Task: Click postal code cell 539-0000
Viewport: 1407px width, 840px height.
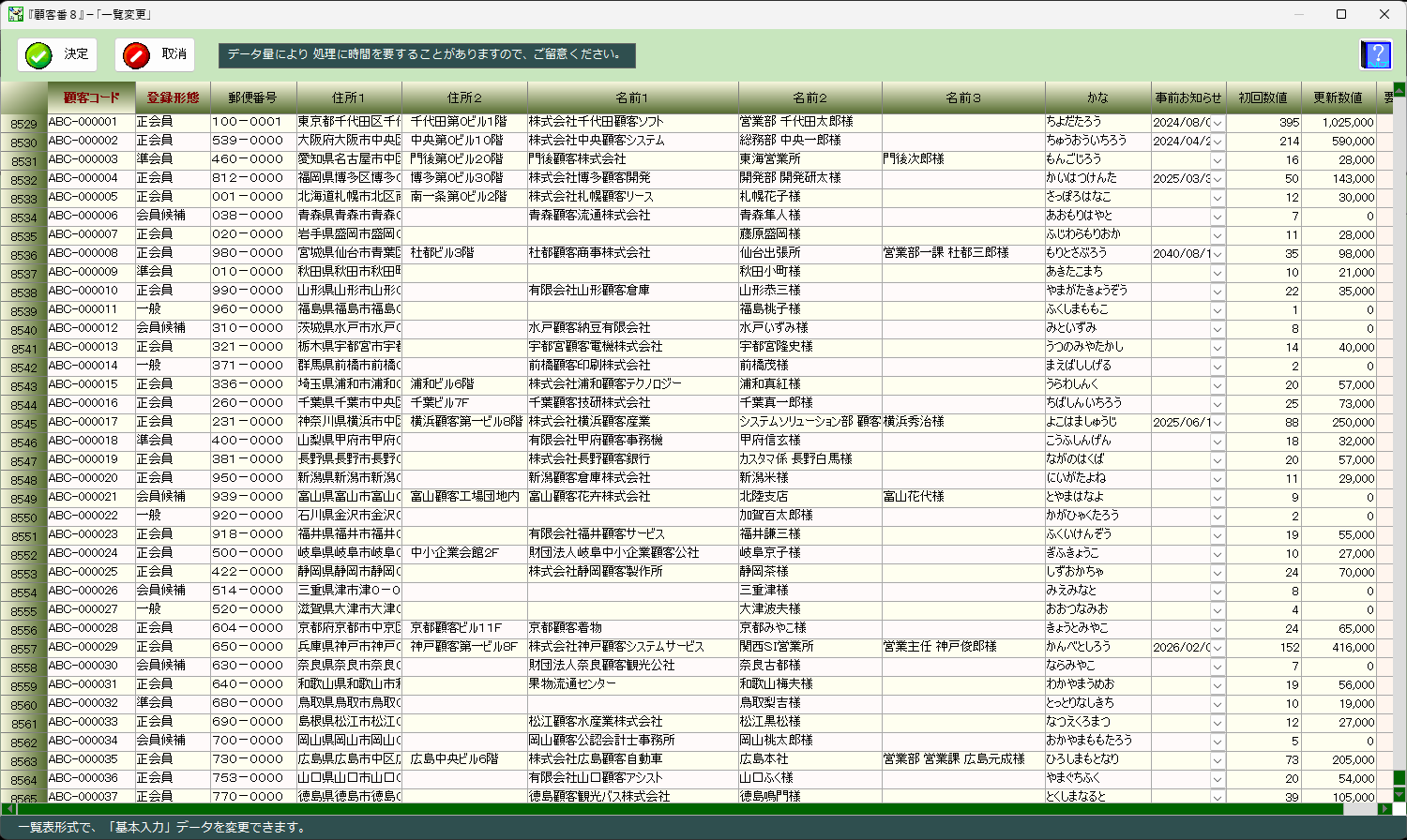Action: point(253,141)
